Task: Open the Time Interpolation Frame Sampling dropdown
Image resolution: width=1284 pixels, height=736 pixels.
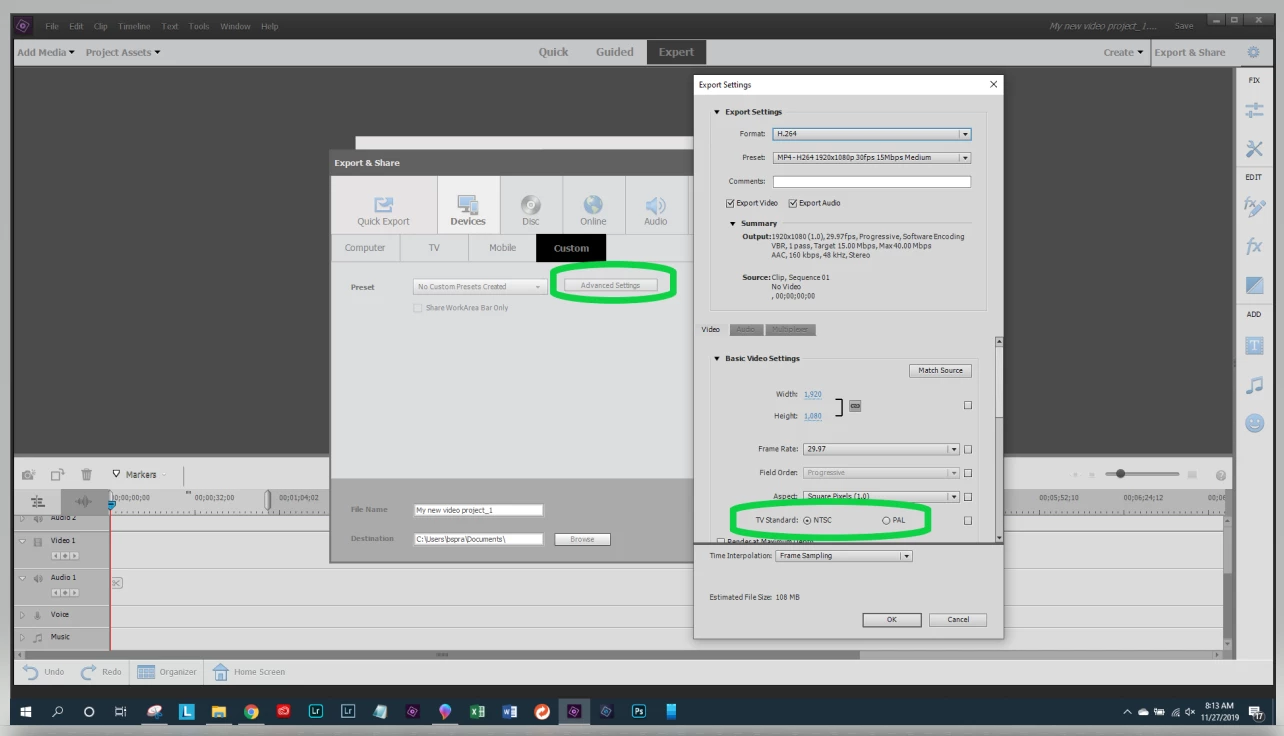Action: click(843, 556)
